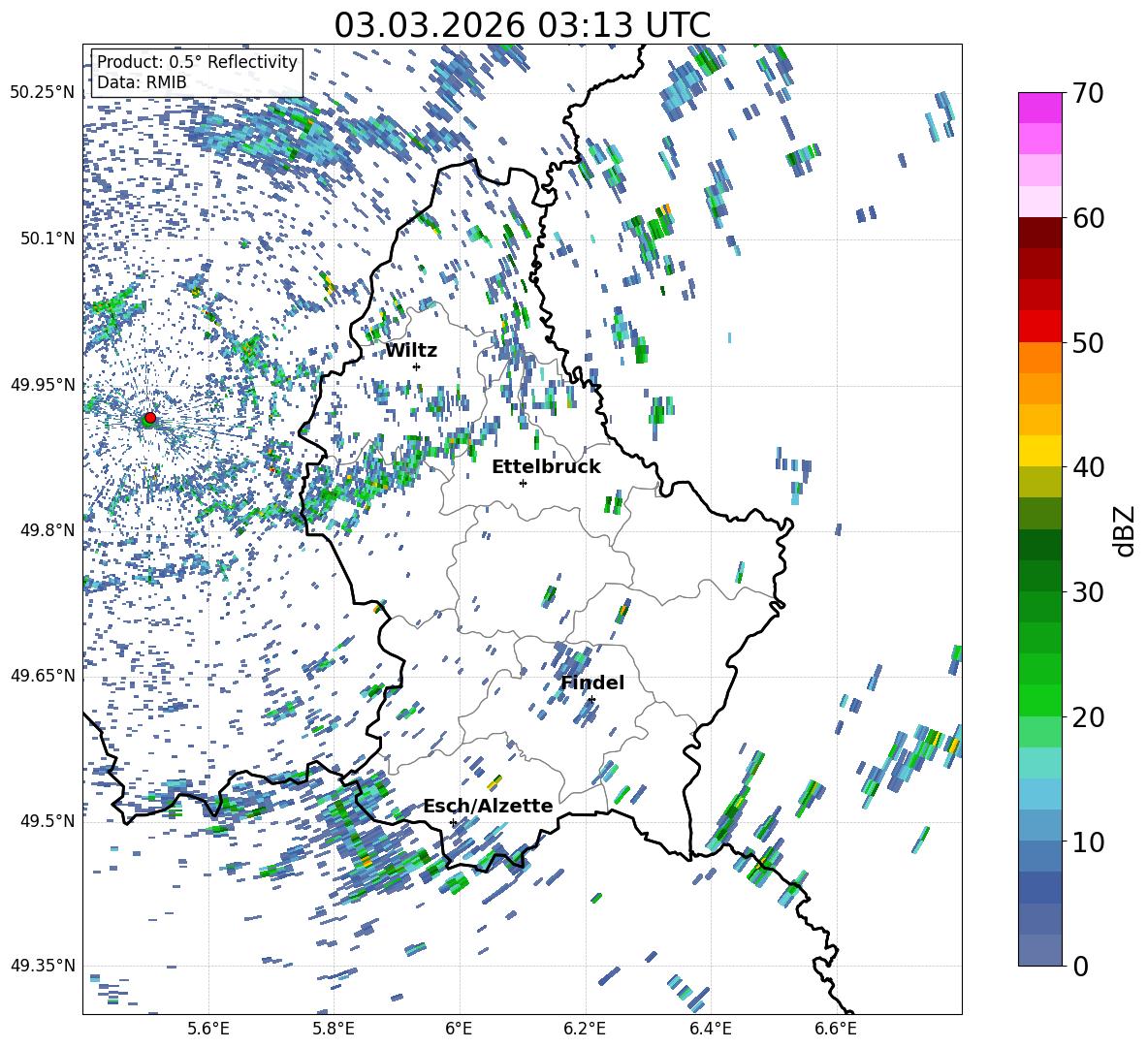This screenshot has width=1148, height=1048.
Task: Click the Ettelbruck city label
Action: (x=546, y=467)
